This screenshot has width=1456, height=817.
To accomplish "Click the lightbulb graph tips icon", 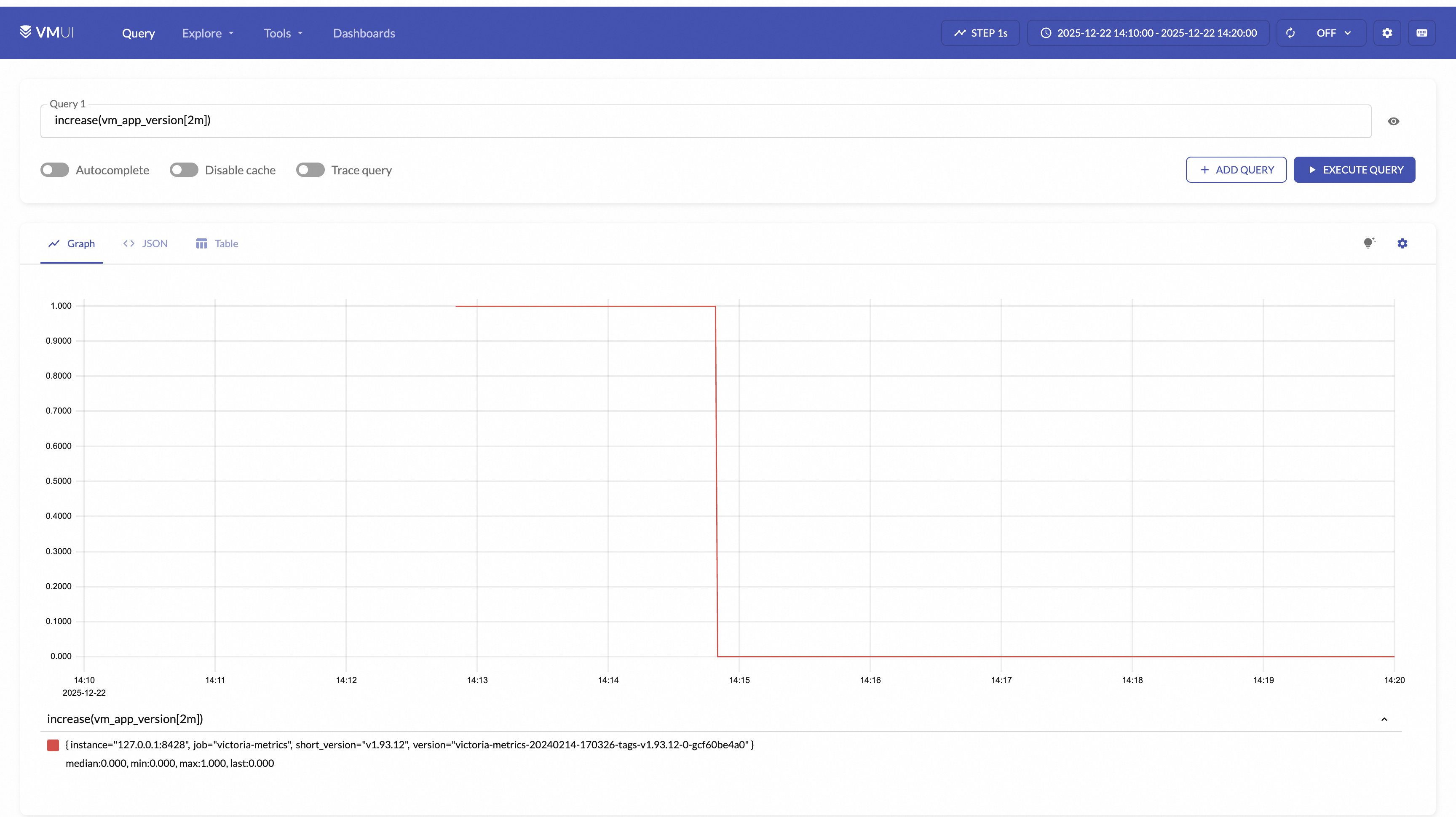I will coord(1368,243).
